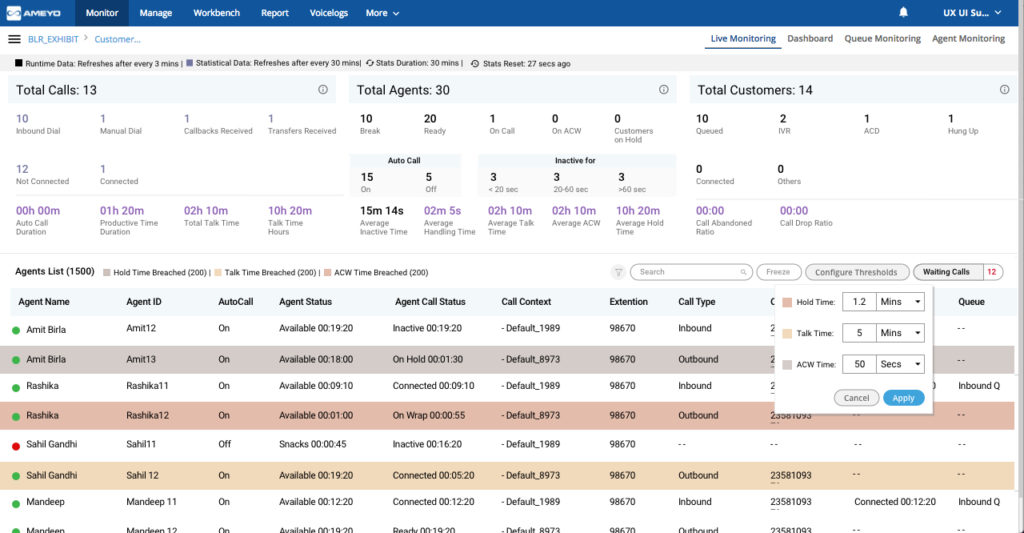Open info icon for Total Customers
This screenshot has width=1024, height=533.
coord(1004,90)
